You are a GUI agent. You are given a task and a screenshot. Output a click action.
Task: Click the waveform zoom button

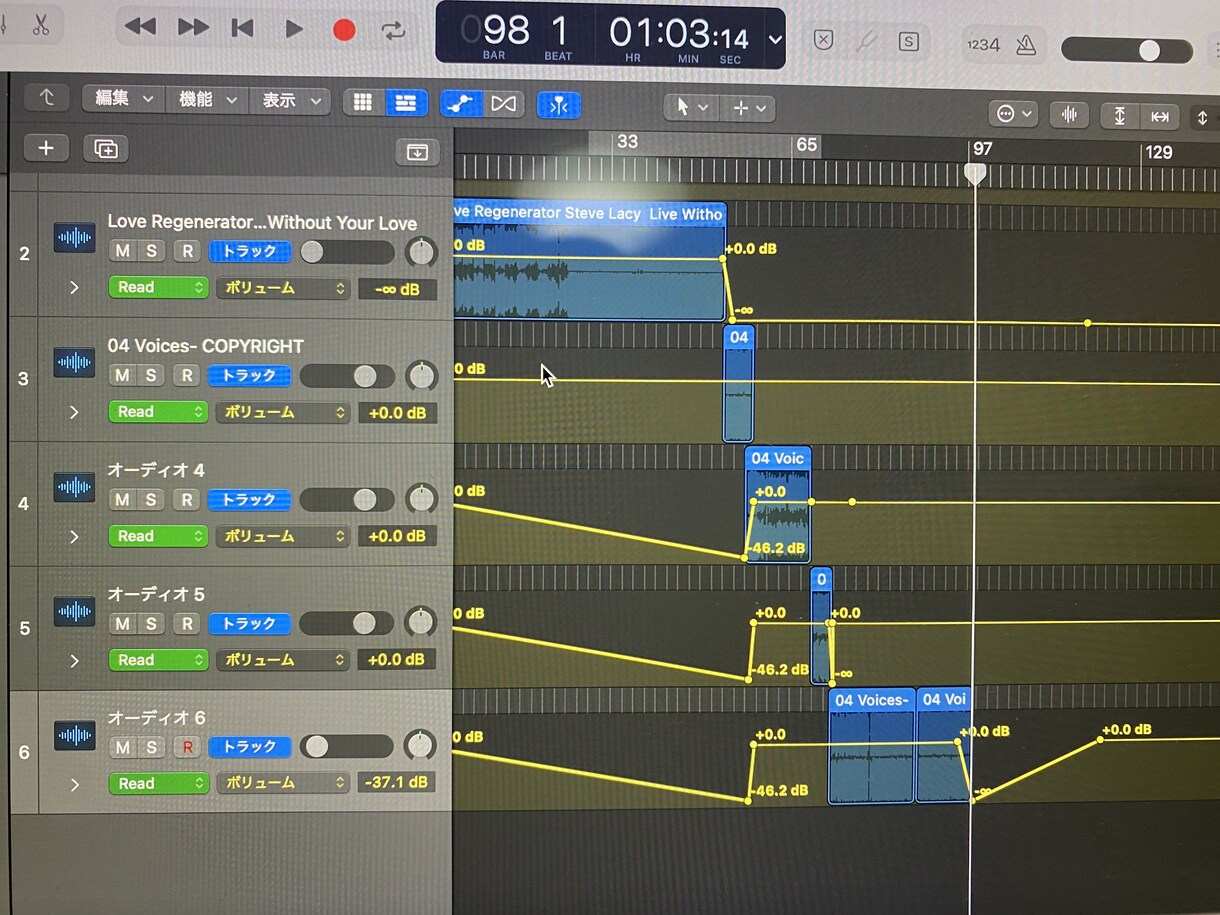tap(1069, 115)
